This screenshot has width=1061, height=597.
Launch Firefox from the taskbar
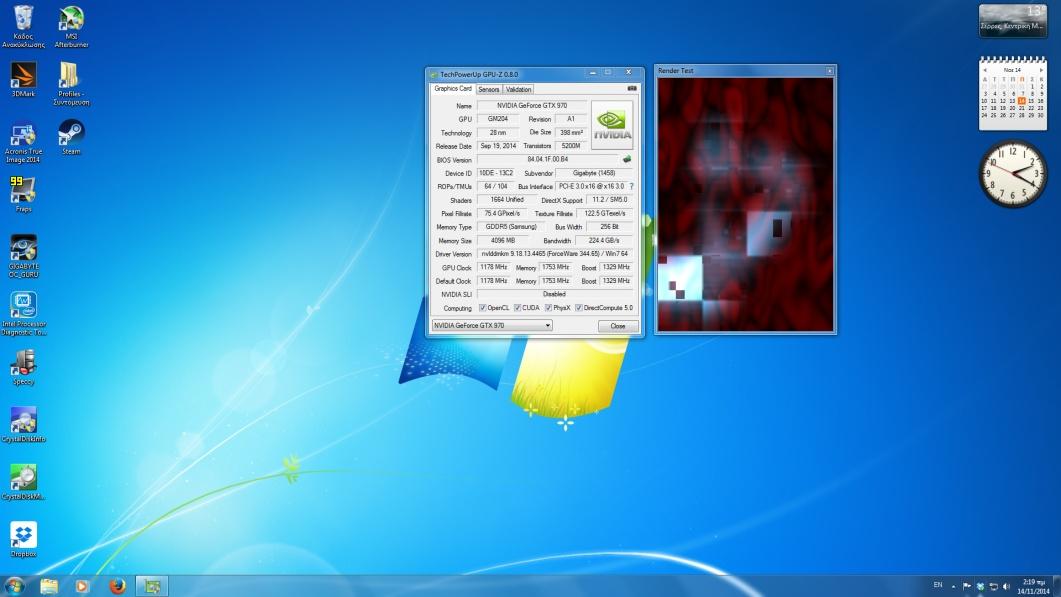pyautogui.click(x=117, y=586)
